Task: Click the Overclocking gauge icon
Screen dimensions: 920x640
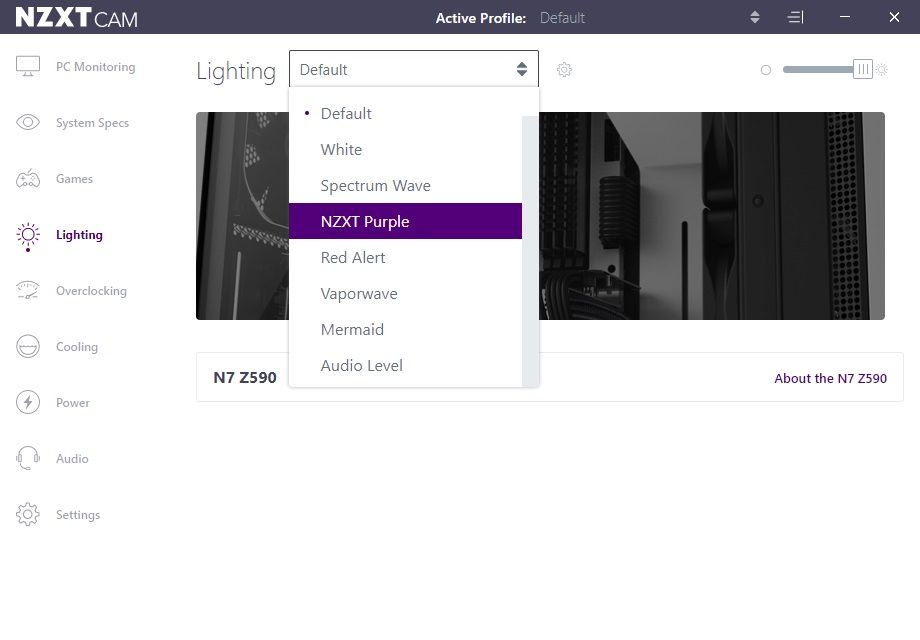Action: click(28, 290)
